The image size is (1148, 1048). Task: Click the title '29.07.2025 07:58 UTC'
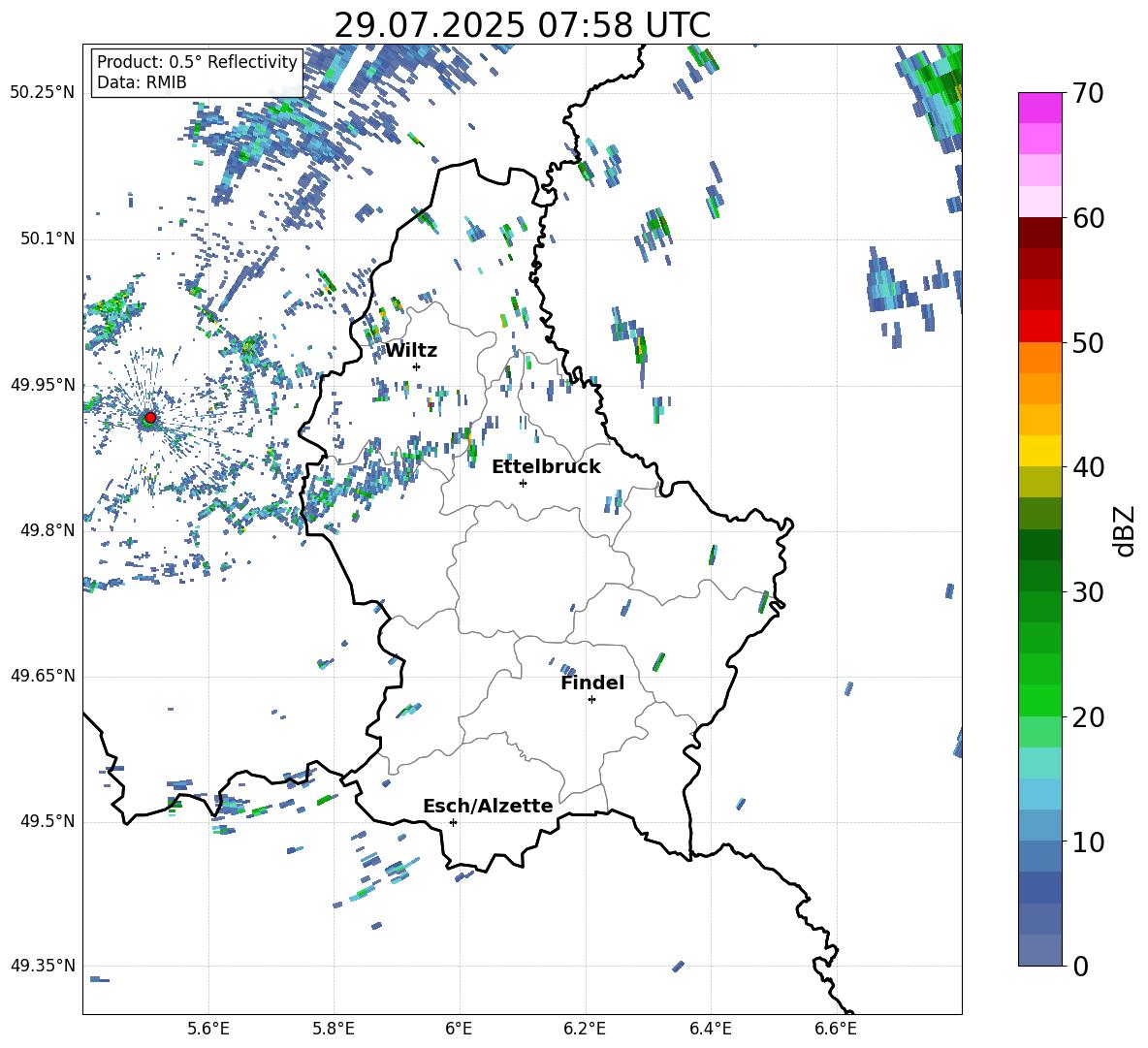coord(522,25)
